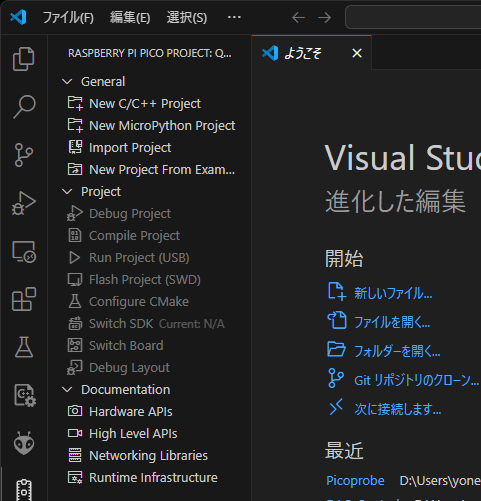The height and width of the screenshot is (501, 481).
Task: Open the Remote Explorer view
Action: click(x=24, y=252)
